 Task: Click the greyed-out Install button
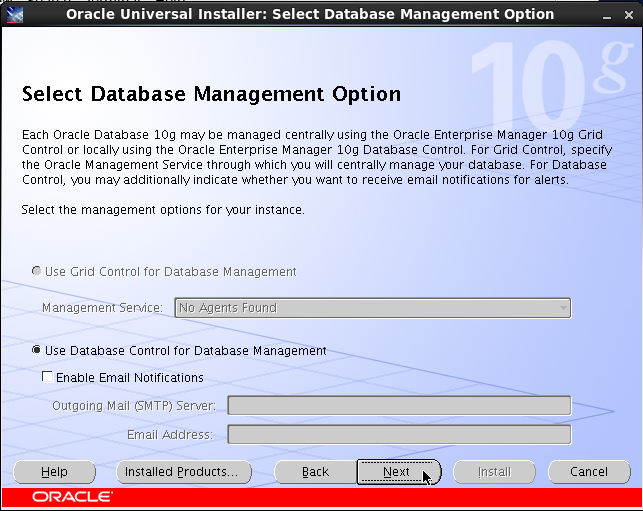point(495,472)
